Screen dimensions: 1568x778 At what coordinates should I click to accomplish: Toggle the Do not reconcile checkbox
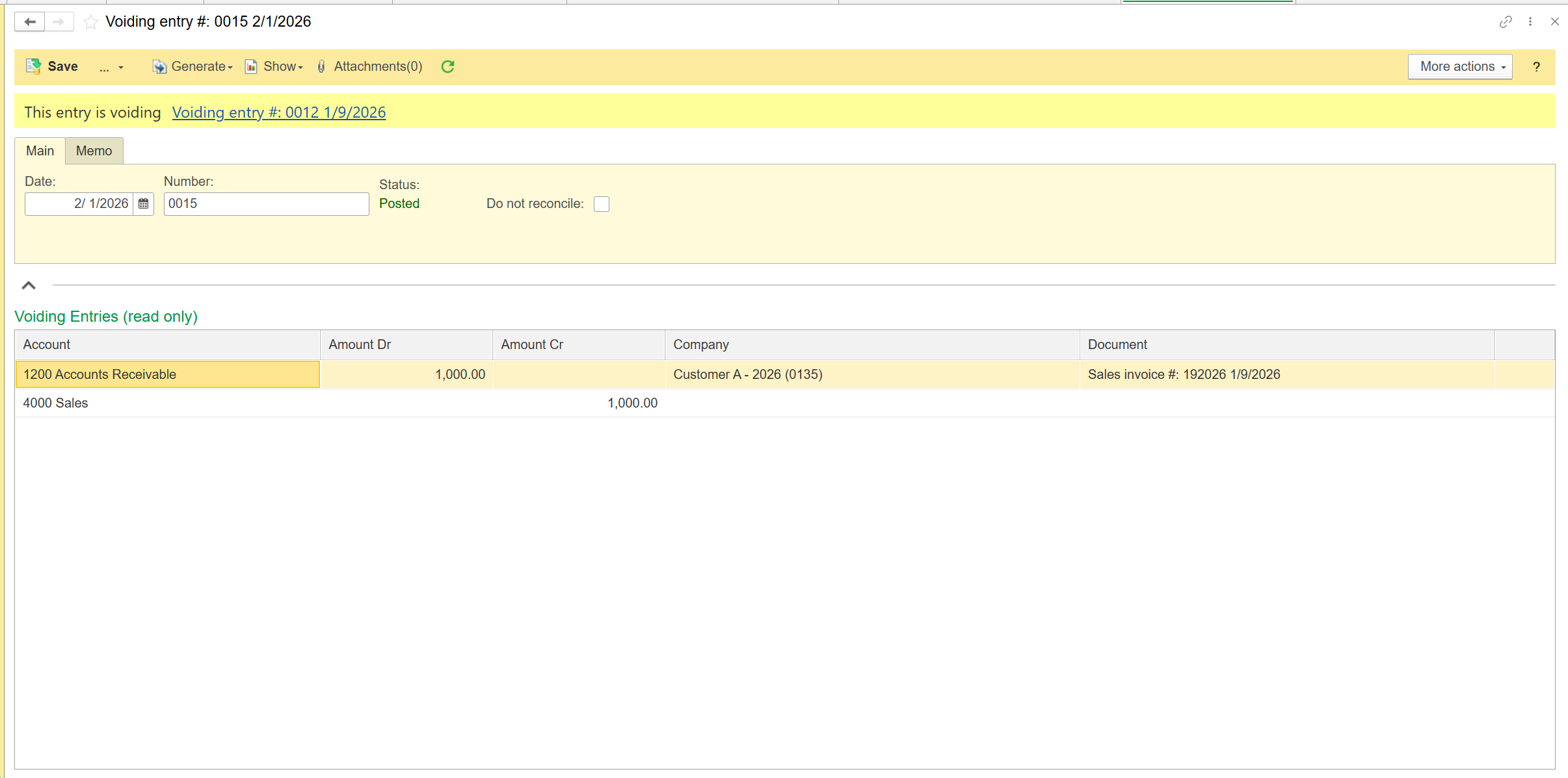point(602,204)
